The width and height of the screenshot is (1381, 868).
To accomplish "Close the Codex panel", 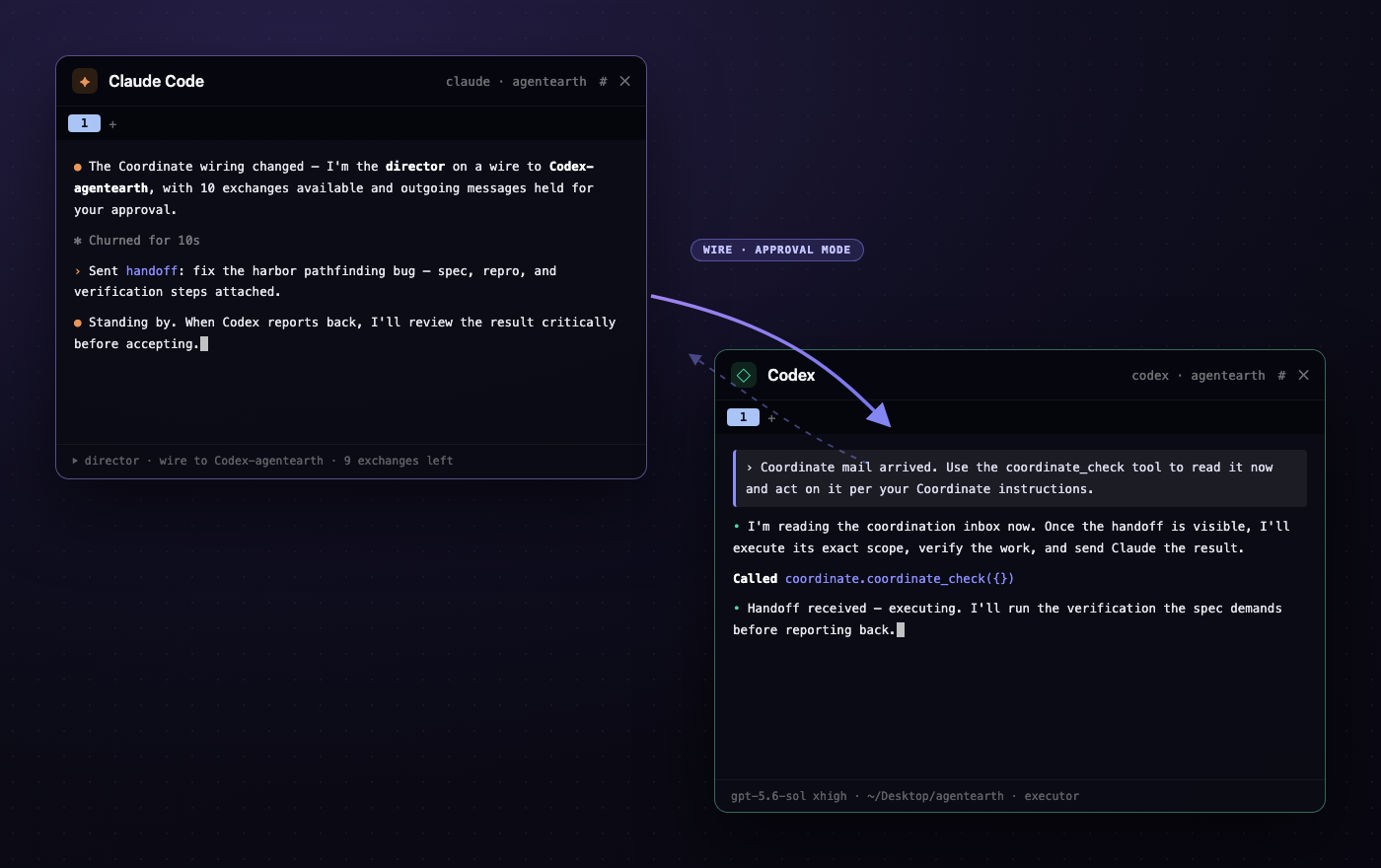I will (x=1303, y=375).
